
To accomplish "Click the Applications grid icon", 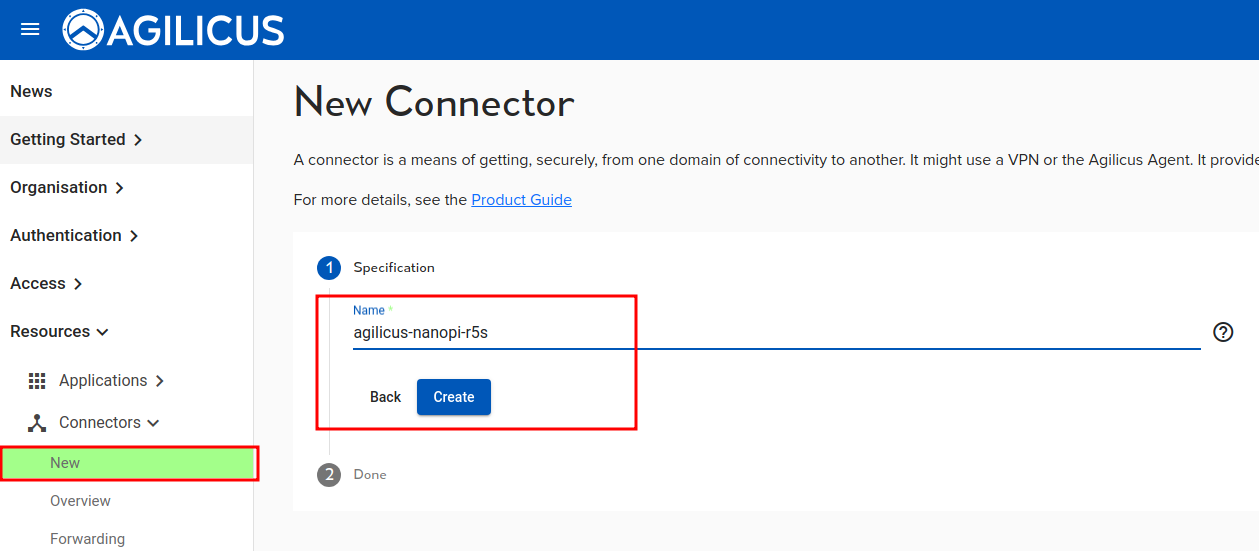I will coord(37,381).
